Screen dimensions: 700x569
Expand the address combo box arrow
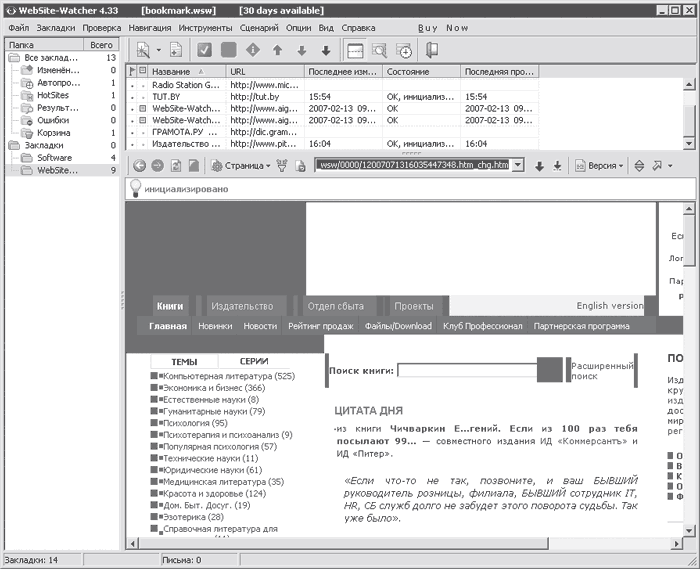(517, 165)
